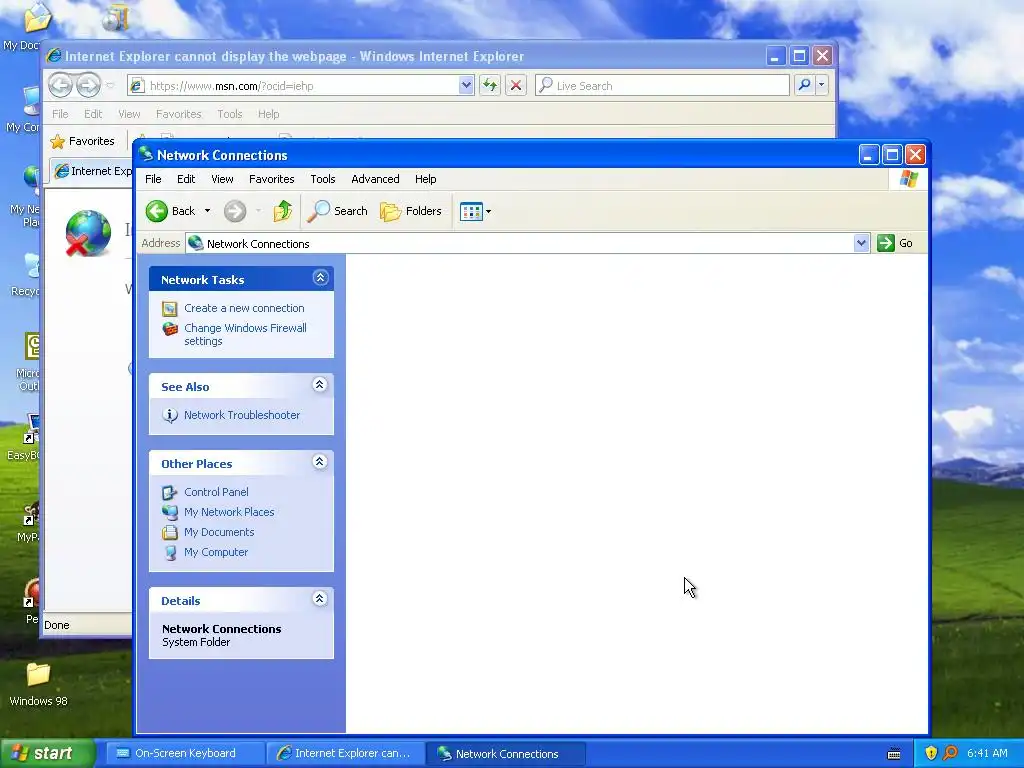
Task: Click the Live Search magnifier button
Action: (805, 85)
